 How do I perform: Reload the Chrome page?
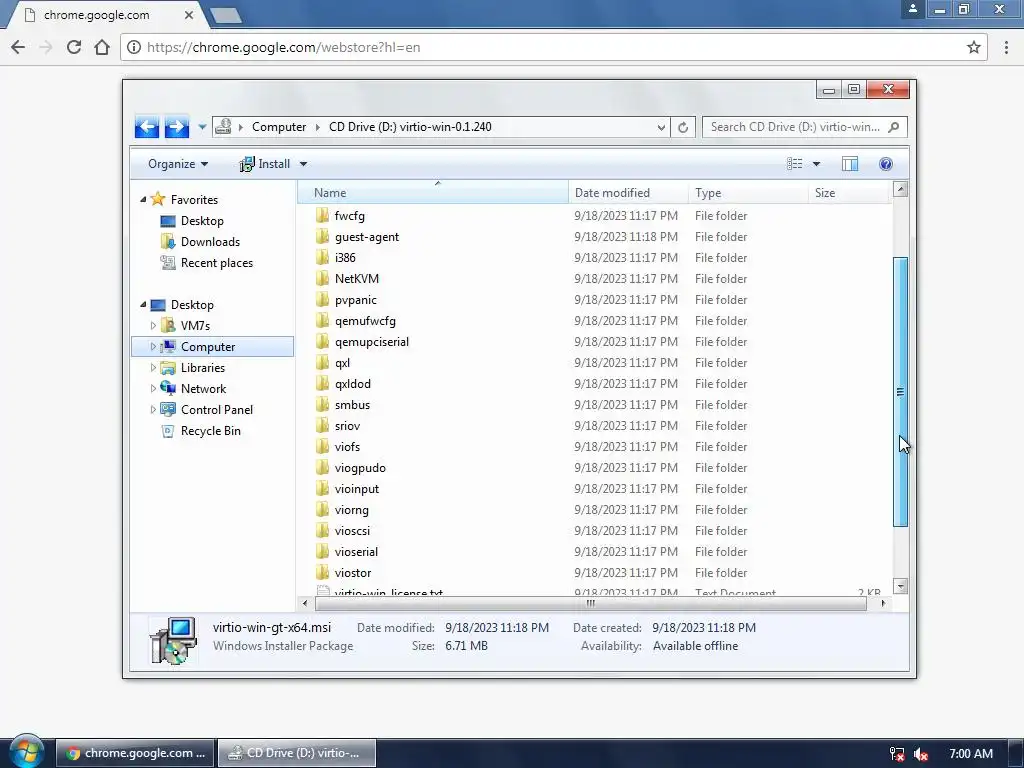pos(74,47)
